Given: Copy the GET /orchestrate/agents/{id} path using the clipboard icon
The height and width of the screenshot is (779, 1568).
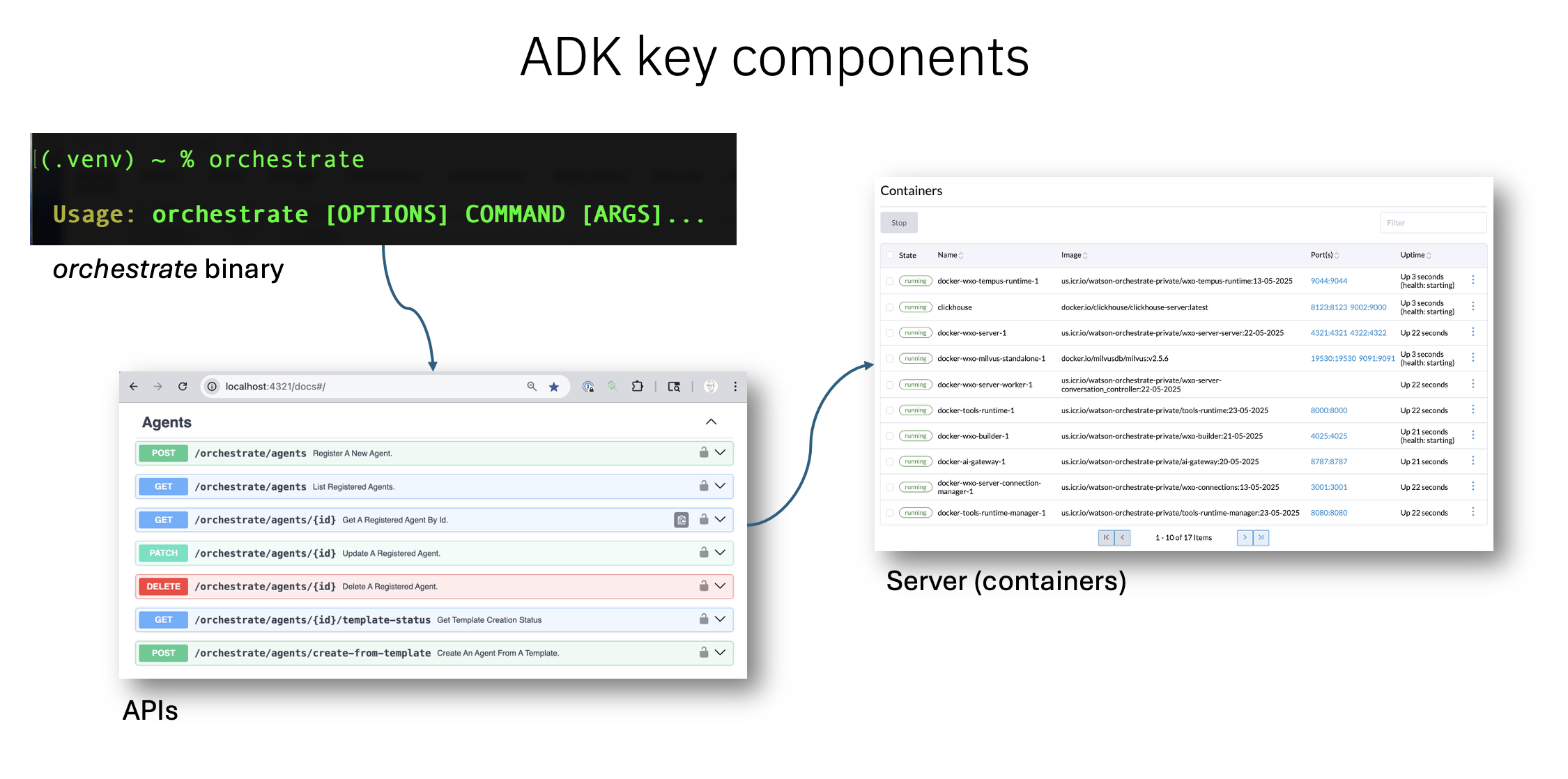Looking at the screenshot, I should coord(682,520).
